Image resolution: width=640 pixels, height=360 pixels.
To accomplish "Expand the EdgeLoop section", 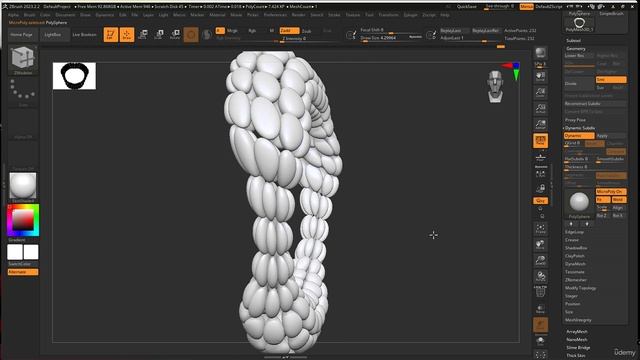I will tap(574, 232).
